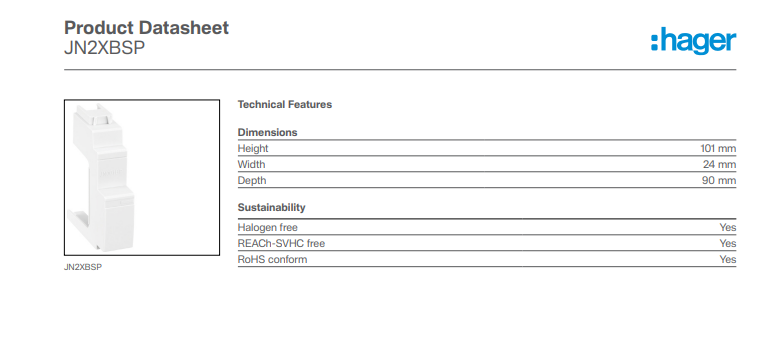766x360 pixels.
Task: Click the Yes value for REACh-SVHC free
Action: 727,244
